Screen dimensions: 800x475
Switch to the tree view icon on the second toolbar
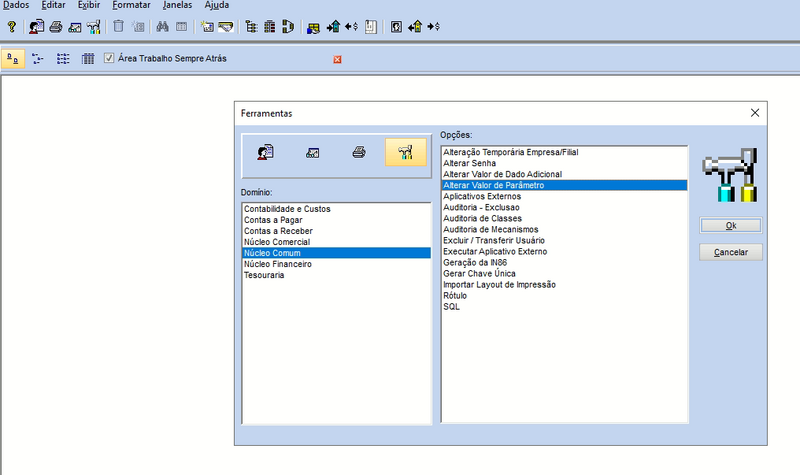(x=37, y=59)
